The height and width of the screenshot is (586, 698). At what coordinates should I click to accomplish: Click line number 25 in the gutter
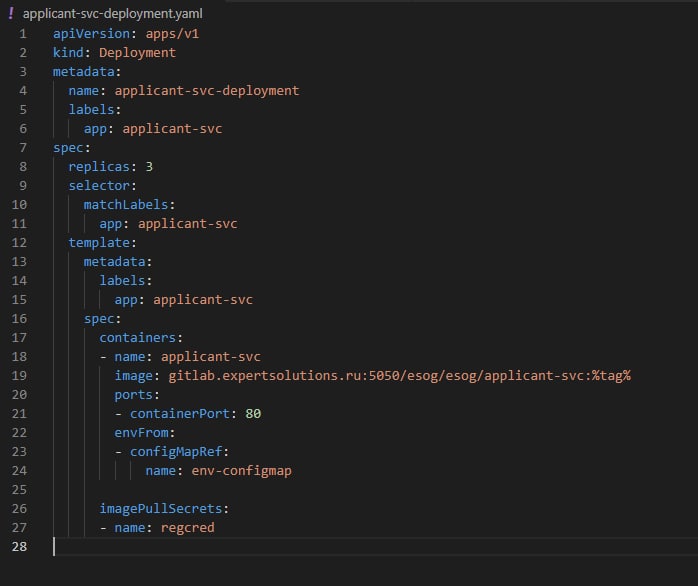pyautogui.click(x=19, y=490)
